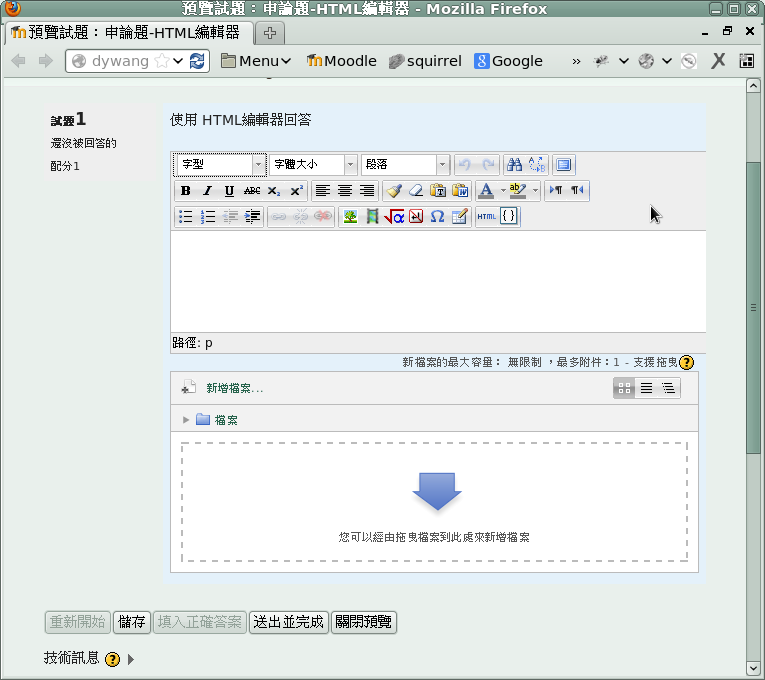The width and height of the screenshot is (765, 680).
Task: Insert an image using the picture icon
Action: [x=350, y=217]
